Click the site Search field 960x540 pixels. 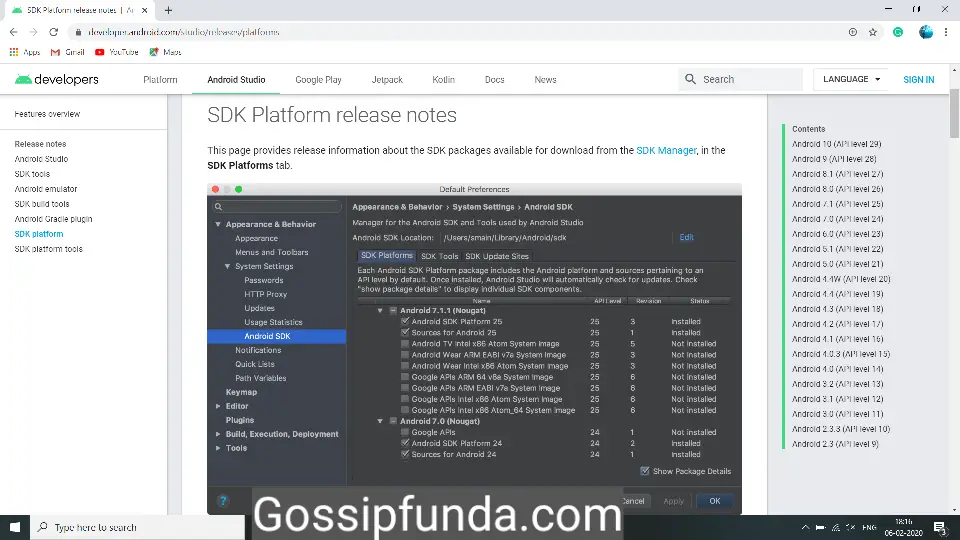tap(740, 79)
